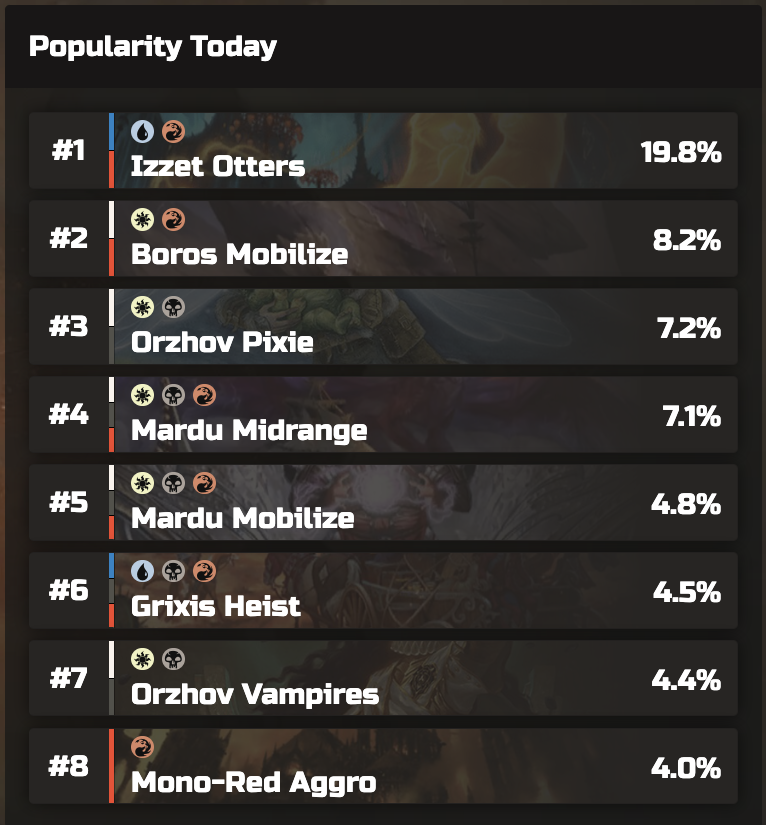This screenshot has width=766, height=825.
Task: Click the red mana icon on Mono-Red Aggro
Action: click(x=142, y=747)
